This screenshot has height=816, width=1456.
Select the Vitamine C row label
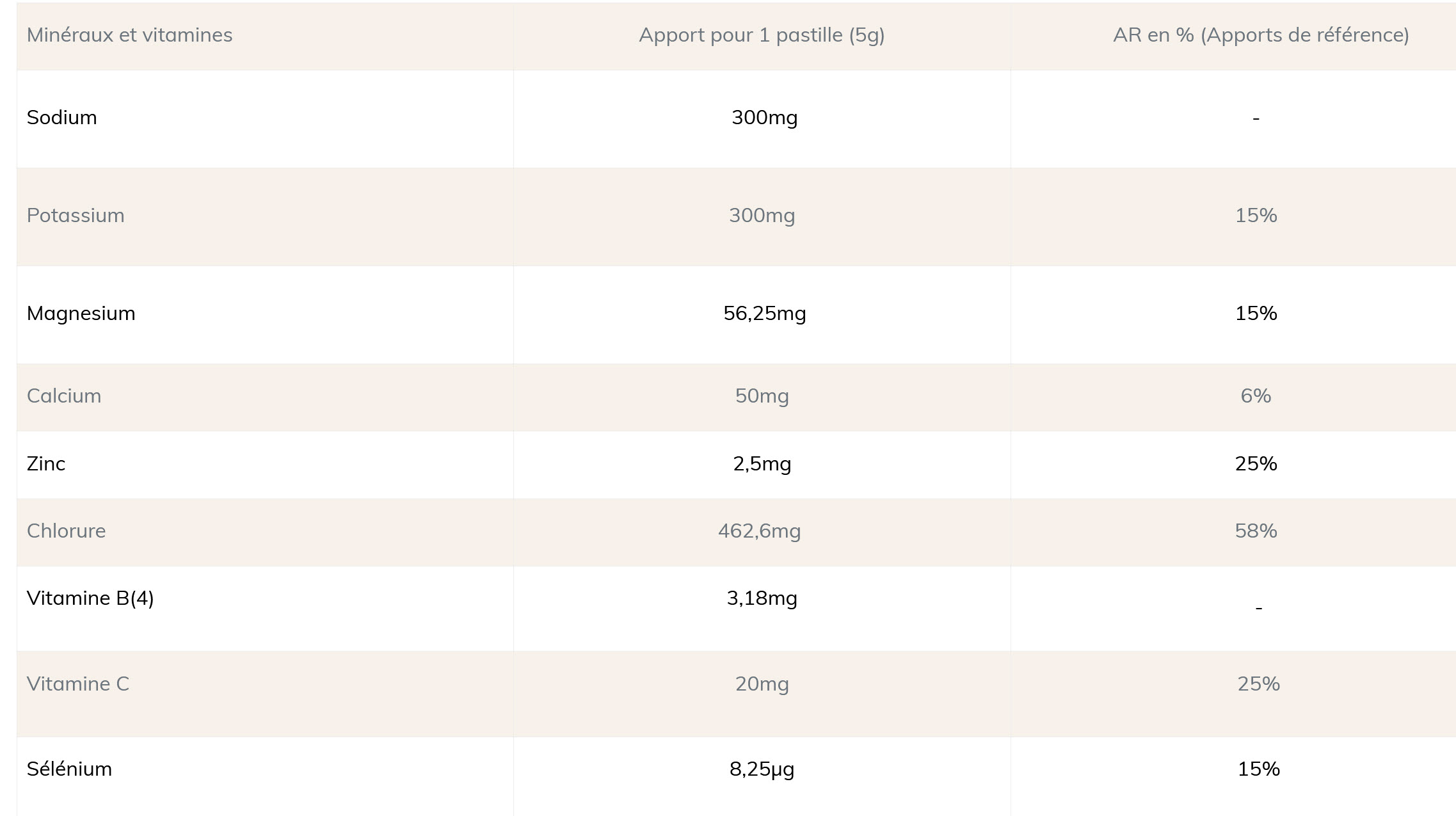point(78,684)
